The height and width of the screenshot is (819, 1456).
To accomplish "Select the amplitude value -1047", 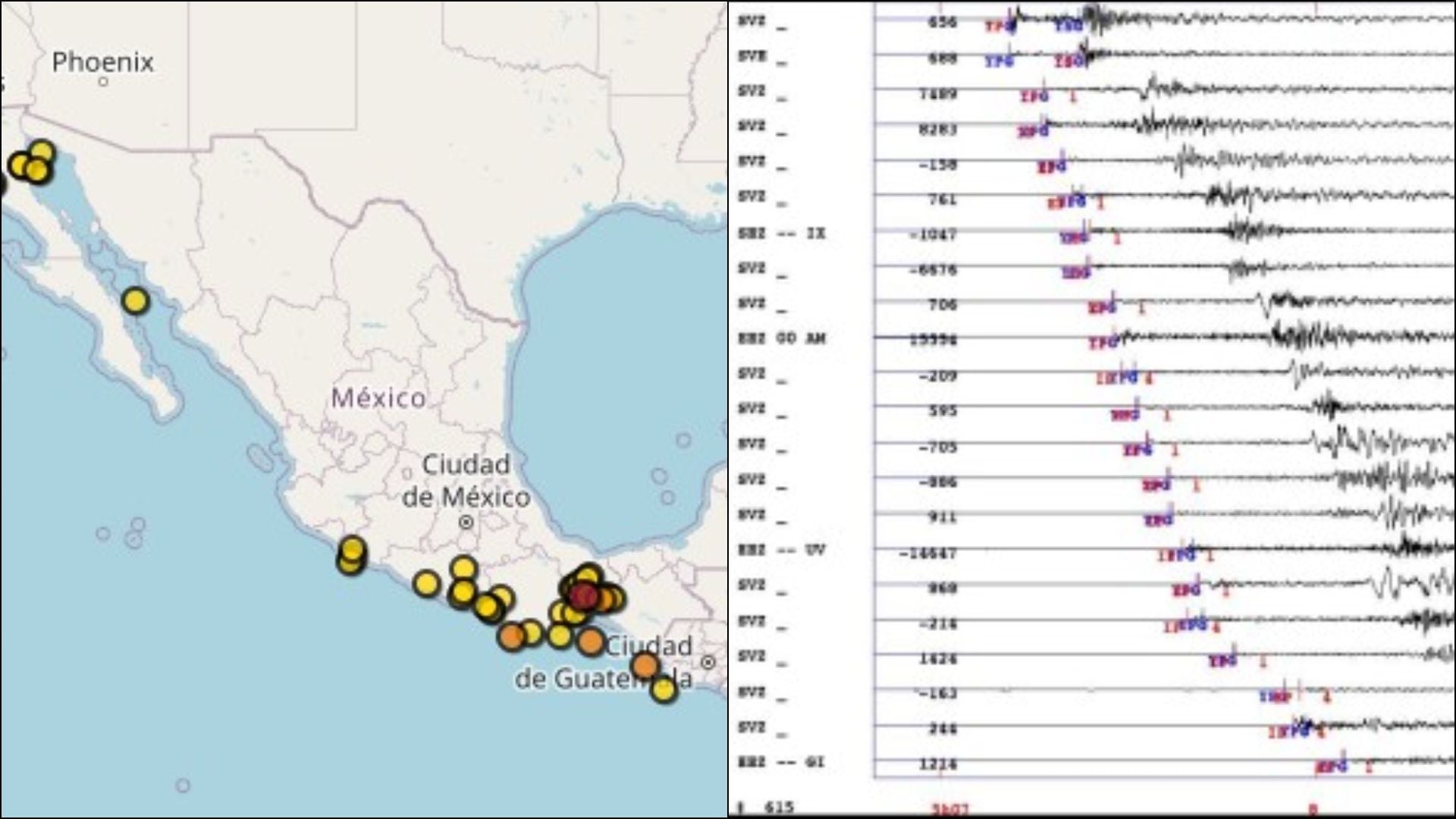I will click(x=934, y=235).
